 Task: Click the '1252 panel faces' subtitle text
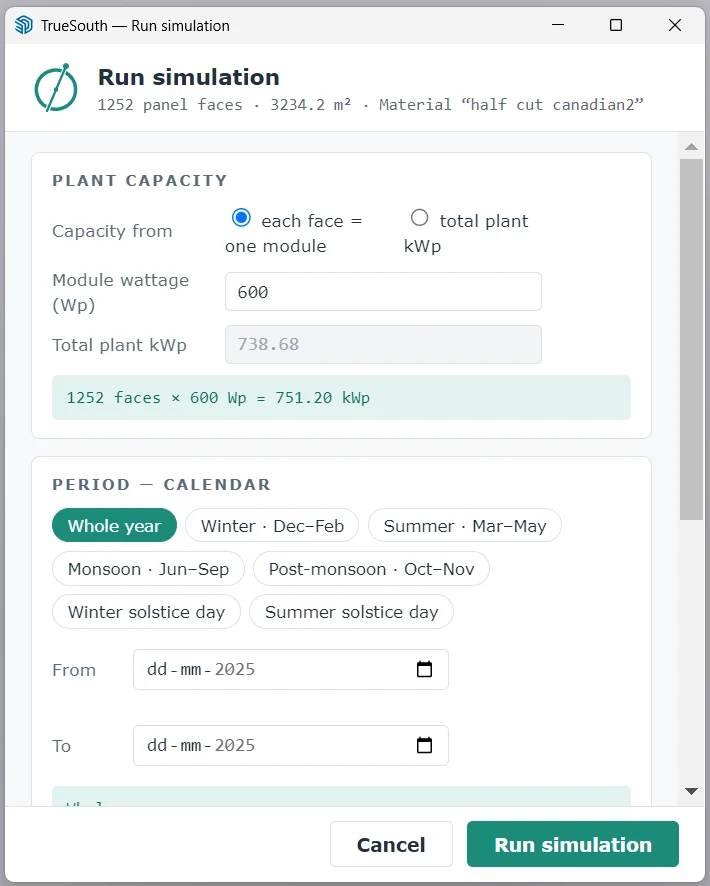tap(170, 105)
